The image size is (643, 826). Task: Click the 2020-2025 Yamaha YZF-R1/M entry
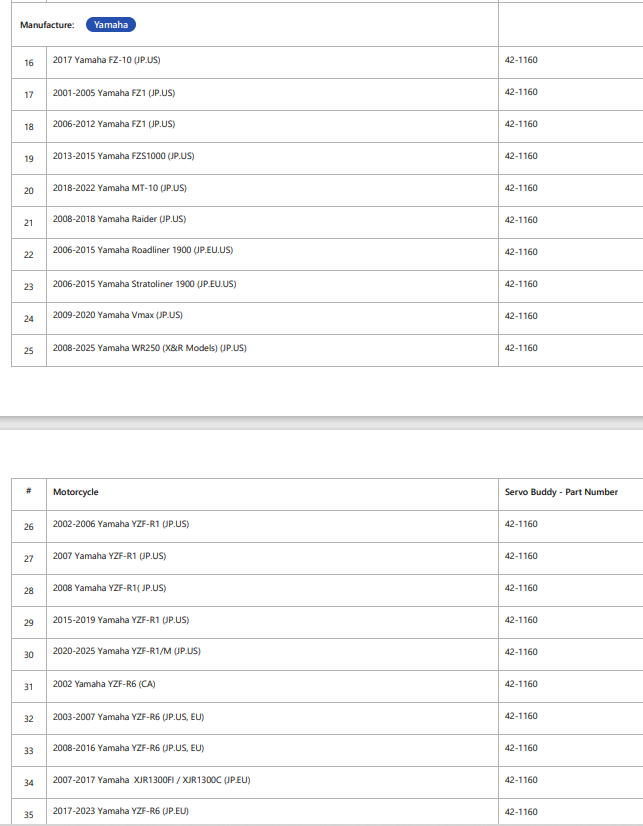point(126,651)
